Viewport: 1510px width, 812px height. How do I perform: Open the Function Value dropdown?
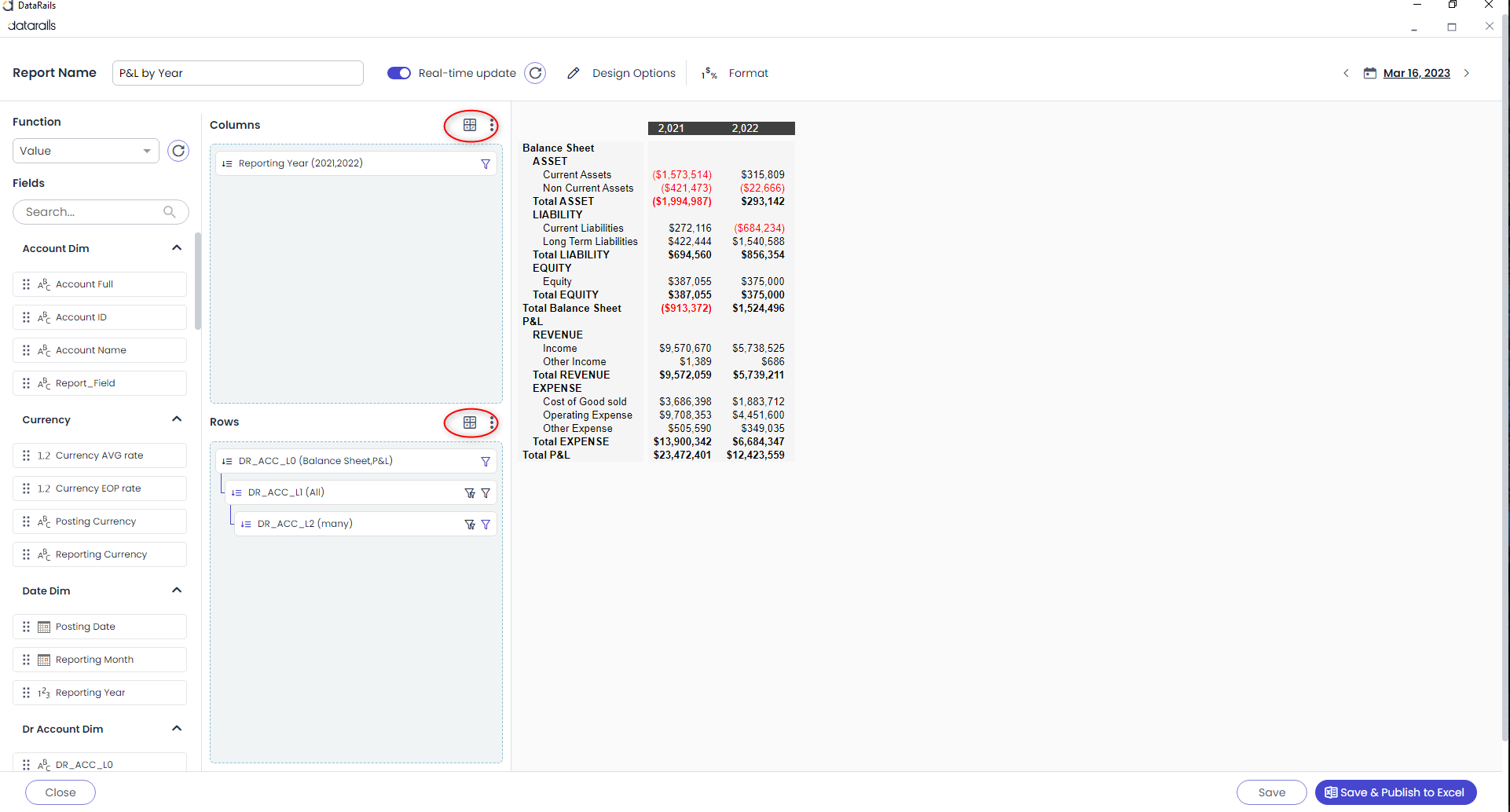86,151
